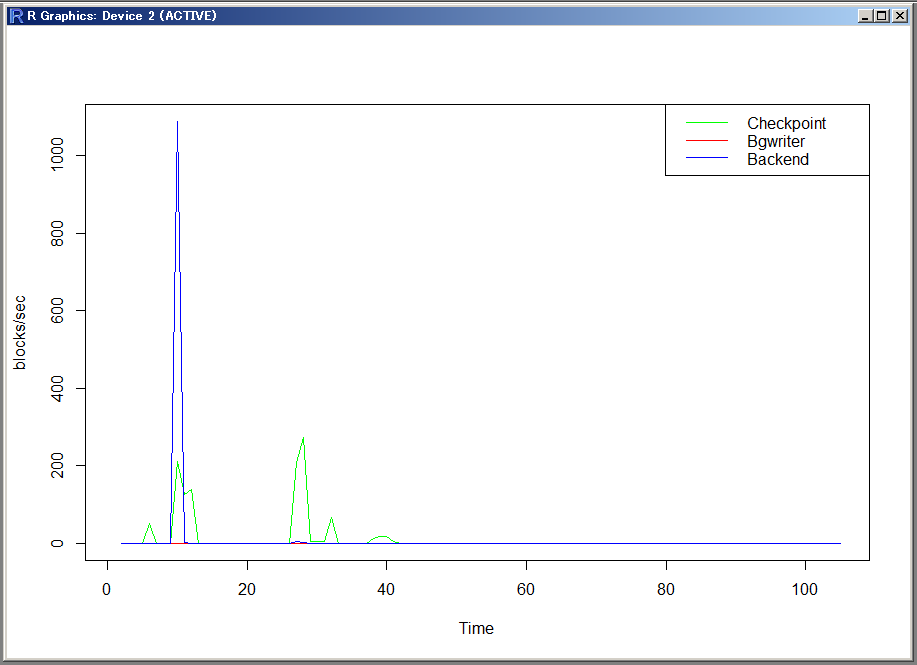Image resolution: width=917 pixels, height=665 pixels.
Task: Click the green Checkpoint peak near time 28
Action: coord(303,438)
